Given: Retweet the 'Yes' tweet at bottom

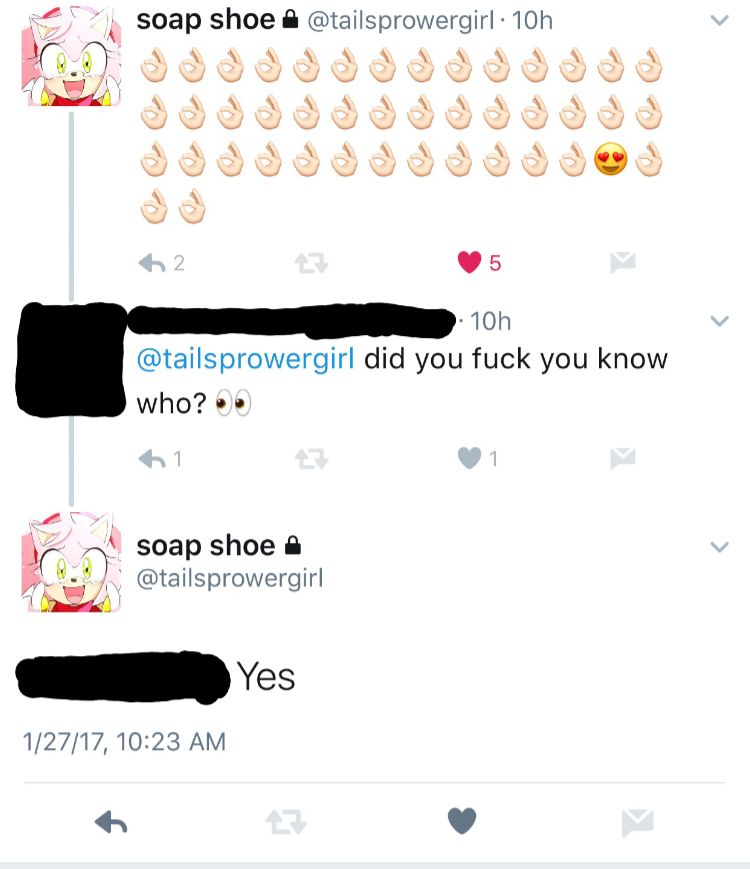Looking at the screenshot, I should pyautogui.click(x=286, y=822).
